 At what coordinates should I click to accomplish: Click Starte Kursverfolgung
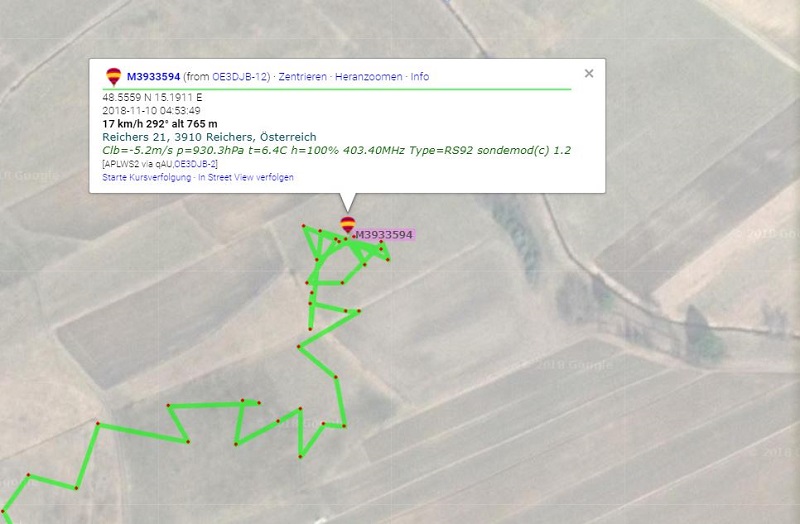tap(146, 177)
